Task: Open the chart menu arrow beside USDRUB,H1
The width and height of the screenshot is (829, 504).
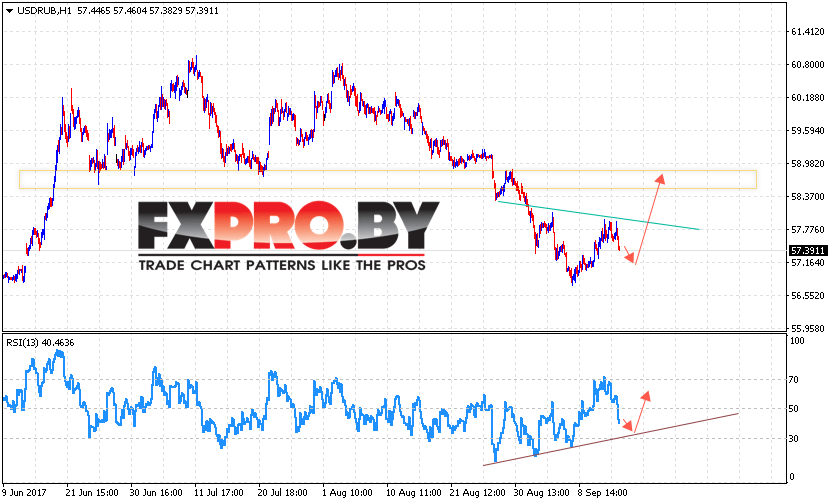Action: pyautogui.click(x=9, y=11)
